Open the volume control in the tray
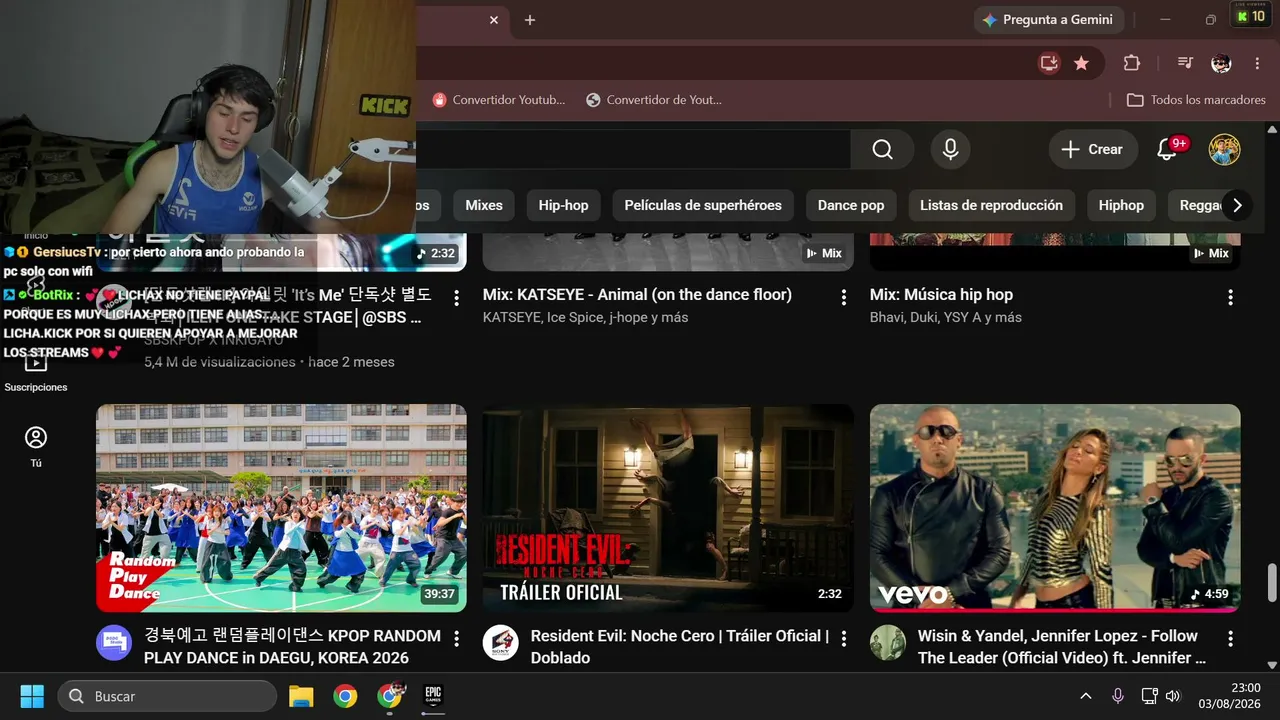This screenshot has width=1280, height=720. [x=1173, y=696]
